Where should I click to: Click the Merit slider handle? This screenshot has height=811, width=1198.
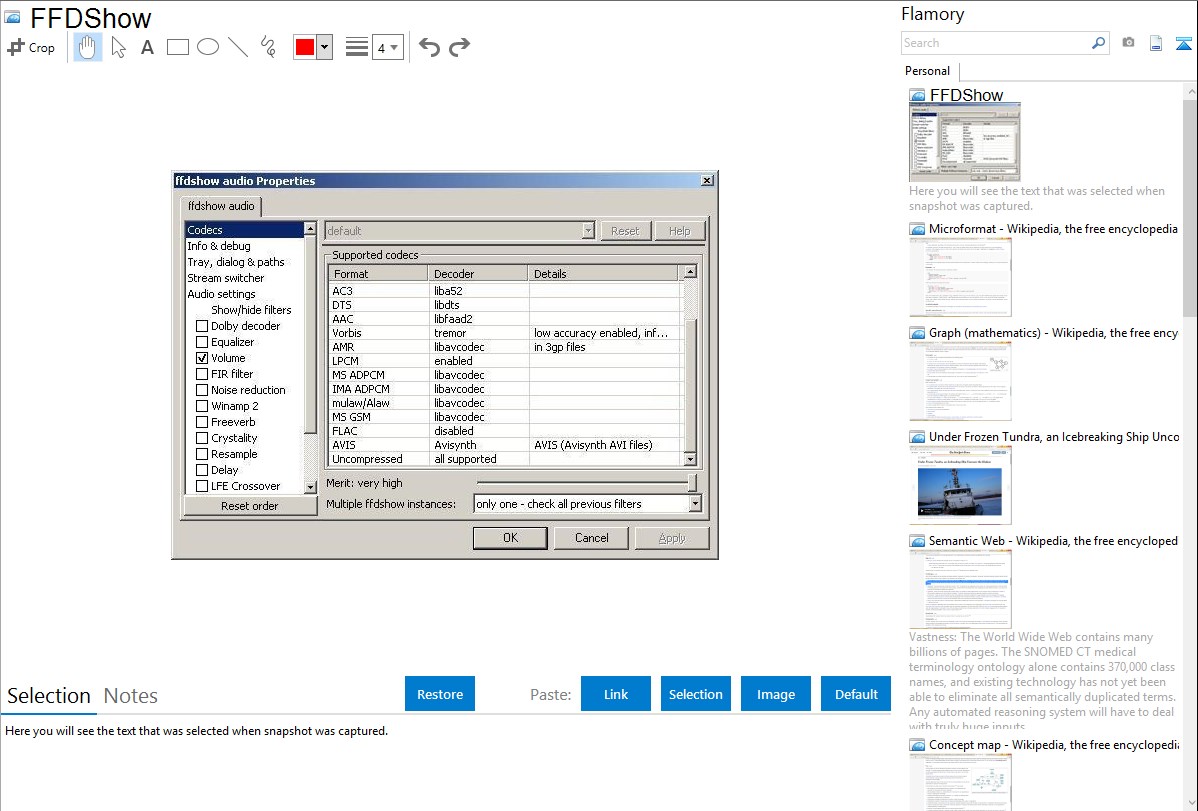[x=692, y=482]
